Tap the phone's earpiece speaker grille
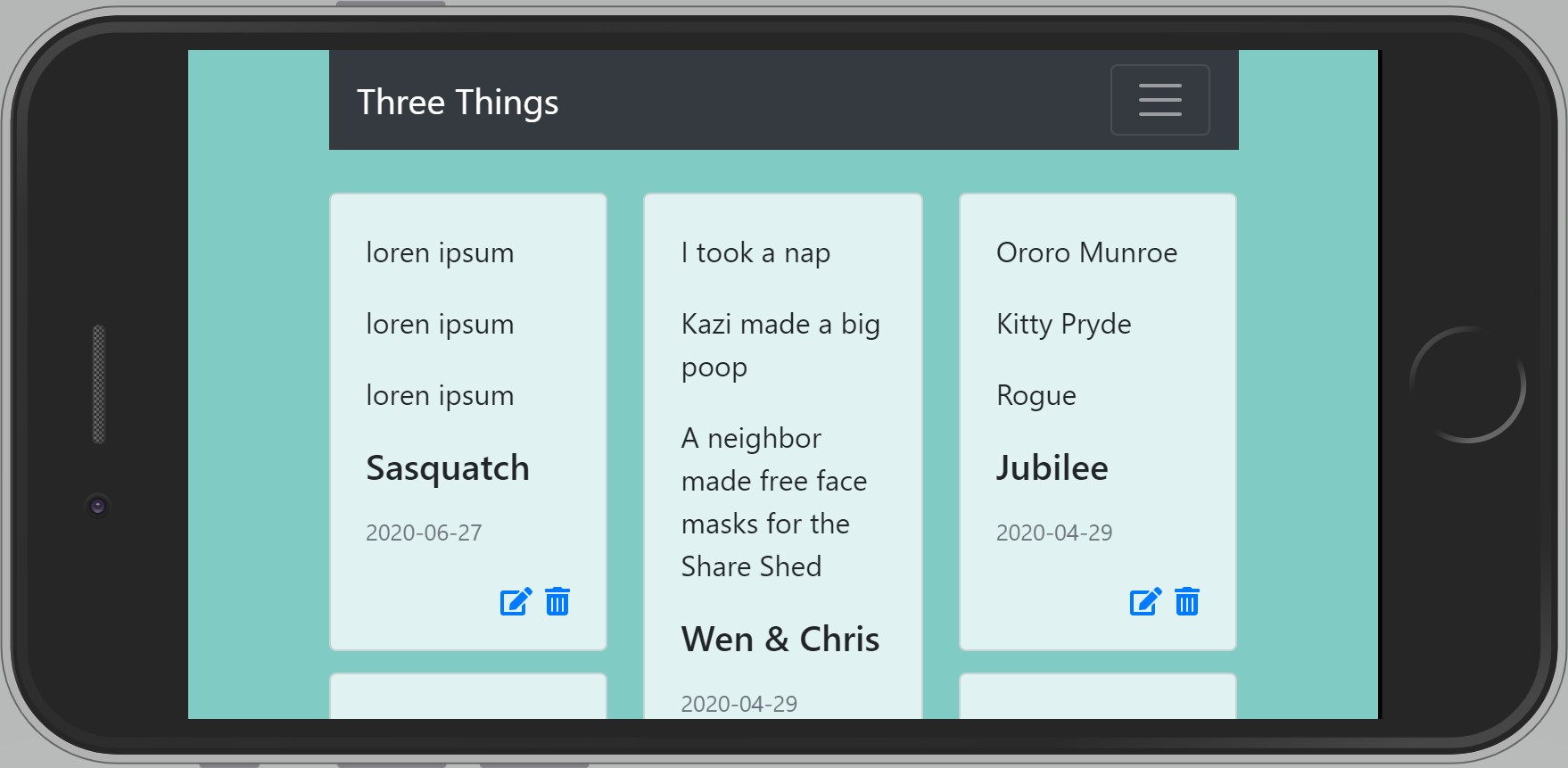This screenshot has height=768, width=1568. [99, 384]
